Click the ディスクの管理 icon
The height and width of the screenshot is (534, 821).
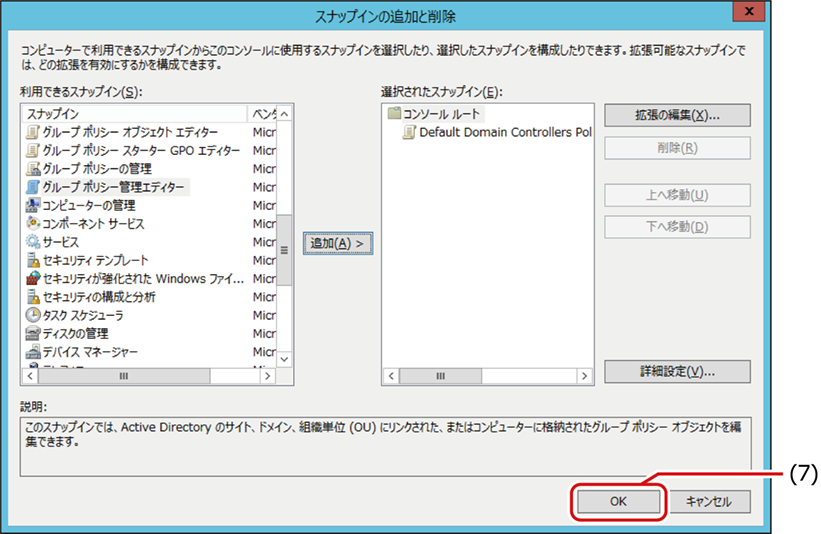[32, 333]
